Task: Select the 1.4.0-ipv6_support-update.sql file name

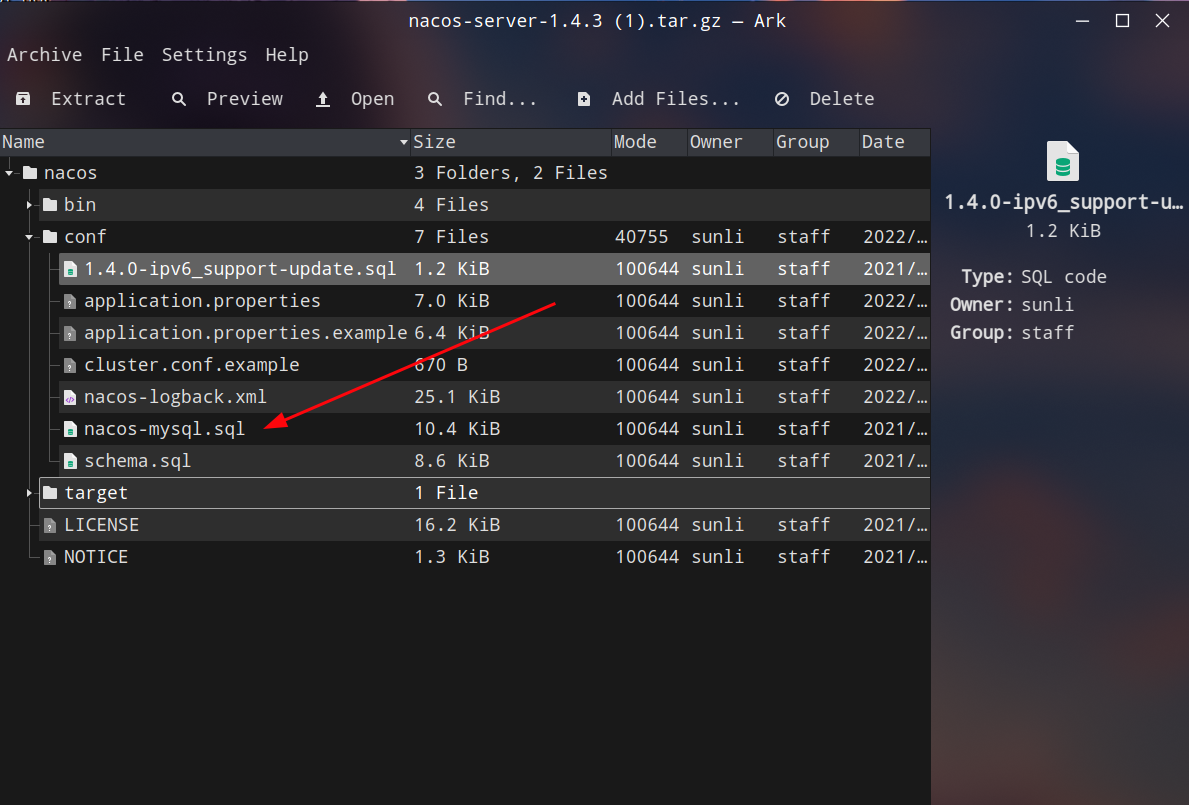Action: [x=240, y=269]
